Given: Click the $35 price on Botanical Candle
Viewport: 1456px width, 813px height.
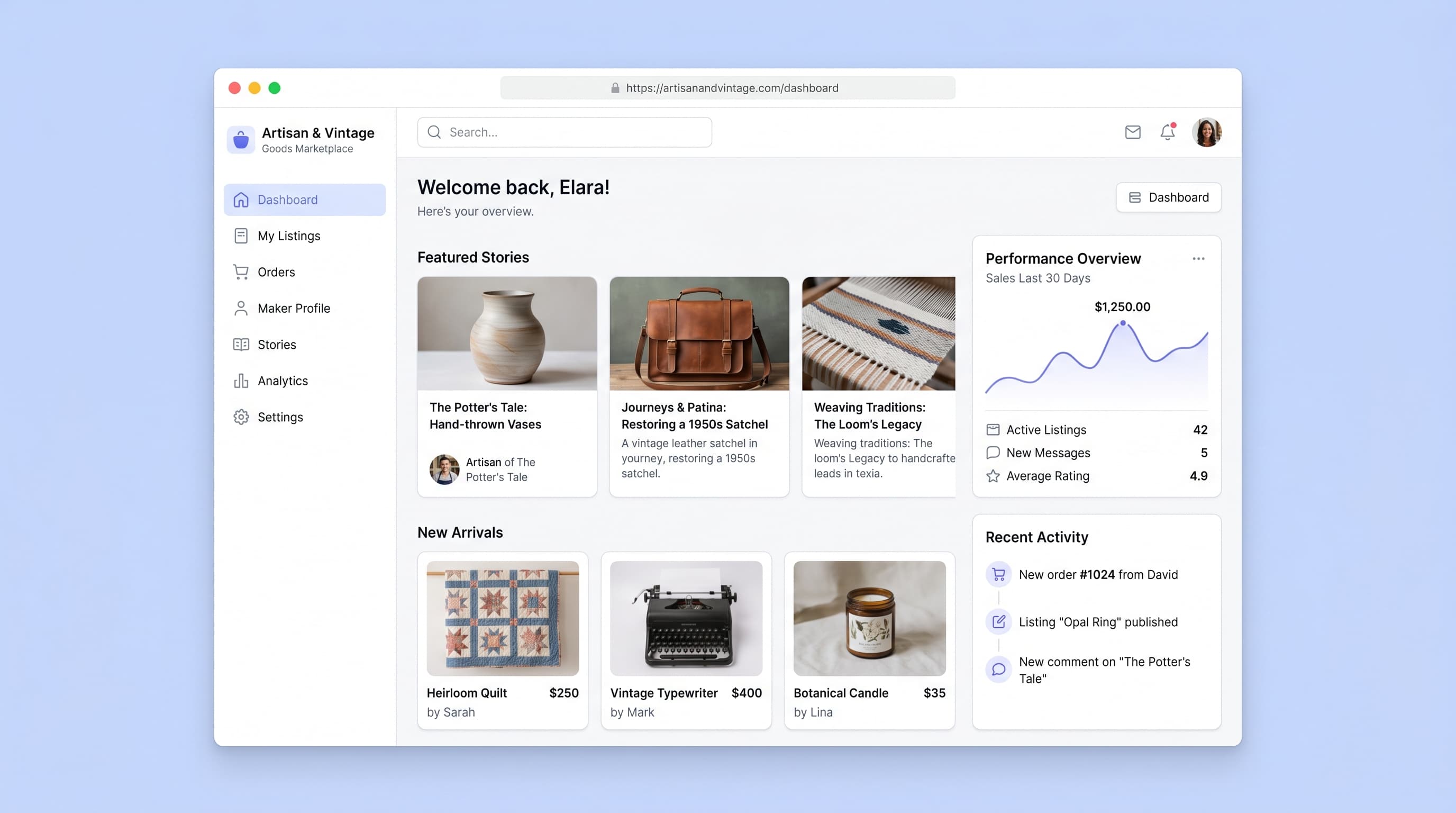Looking at the screenshot, I should coord(934,693).
